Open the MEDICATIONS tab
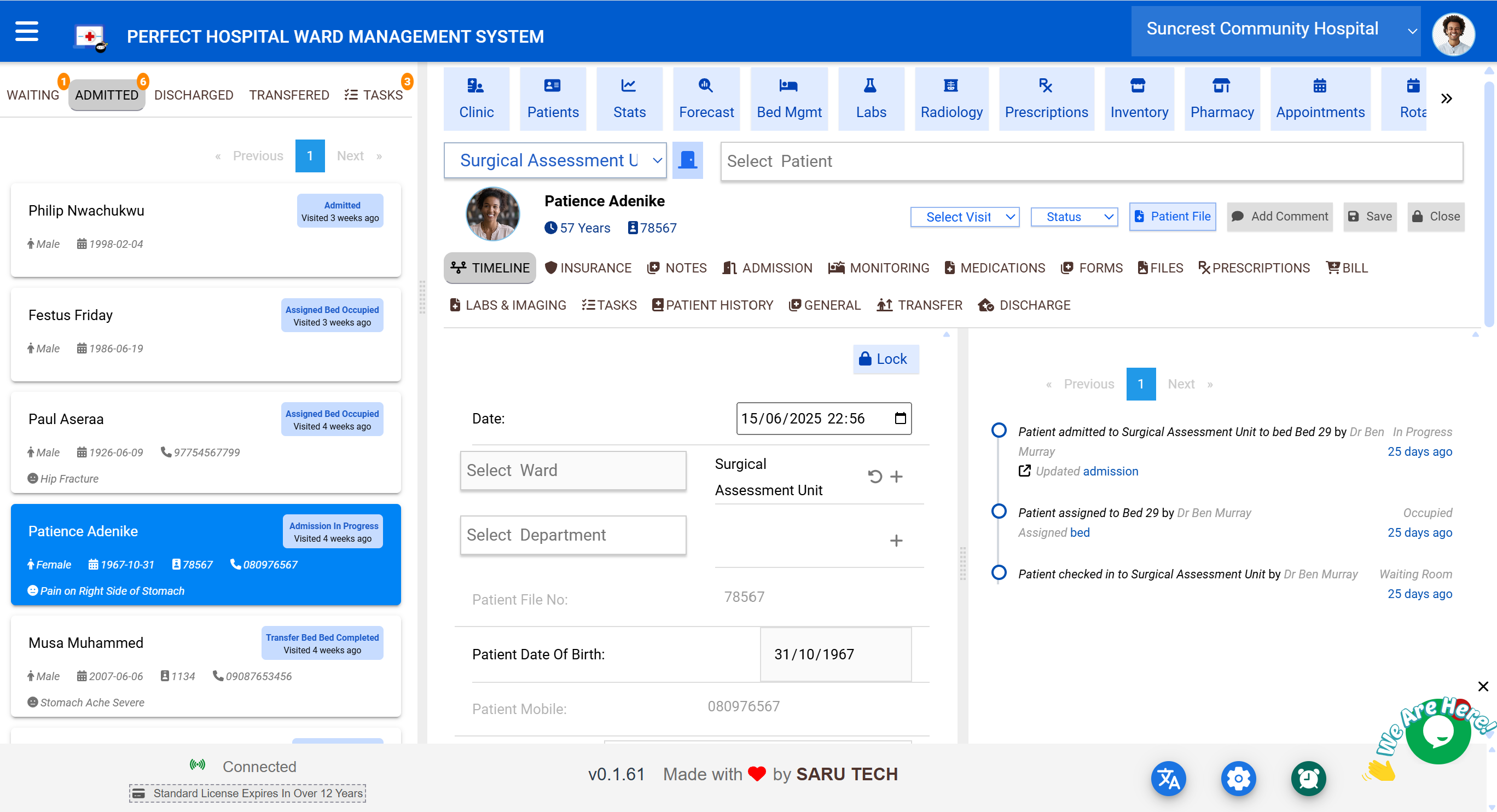This screenshot has height=812, width=1497. (x=995, y=268)
